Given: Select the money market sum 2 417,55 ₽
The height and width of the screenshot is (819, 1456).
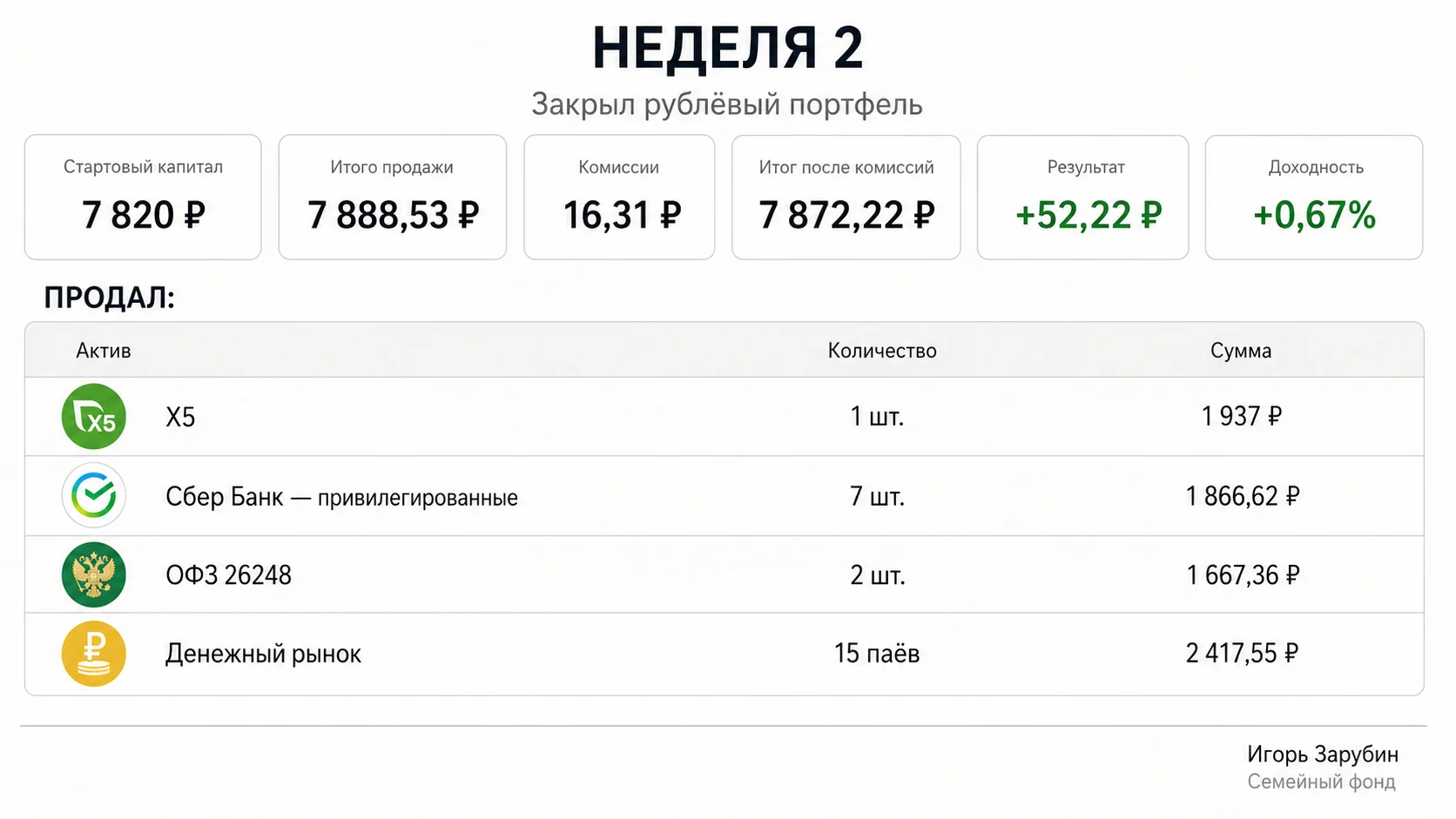Looking at the screenshot, I should pyautogui.click(x=1242, y=654).
